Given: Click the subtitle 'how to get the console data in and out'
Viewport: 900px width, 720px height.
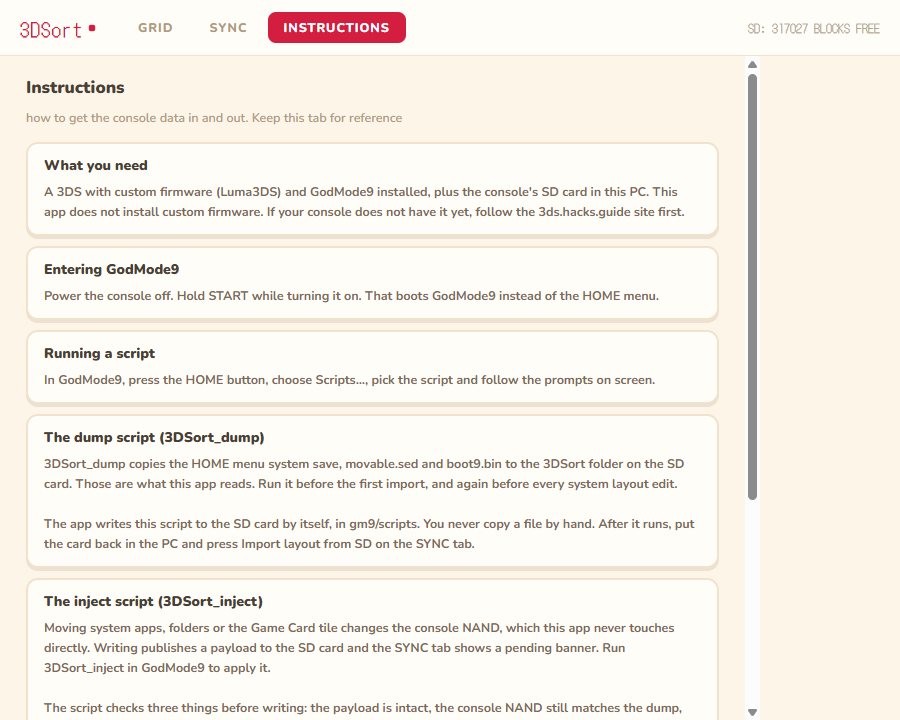Looking at the screenshot, I should [214, 118].
